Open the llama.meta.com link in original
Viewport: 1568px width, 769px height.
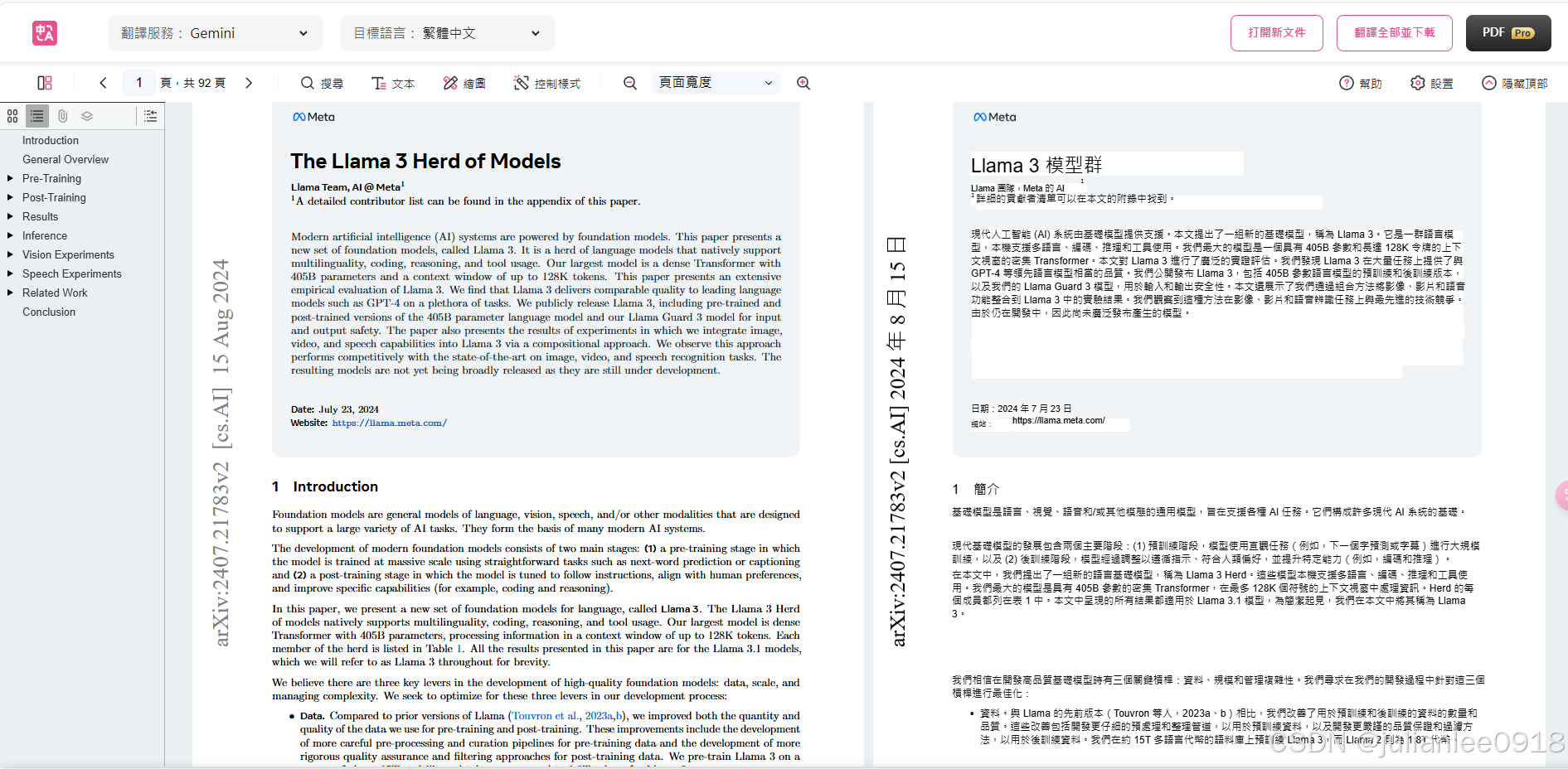point(390,423)
